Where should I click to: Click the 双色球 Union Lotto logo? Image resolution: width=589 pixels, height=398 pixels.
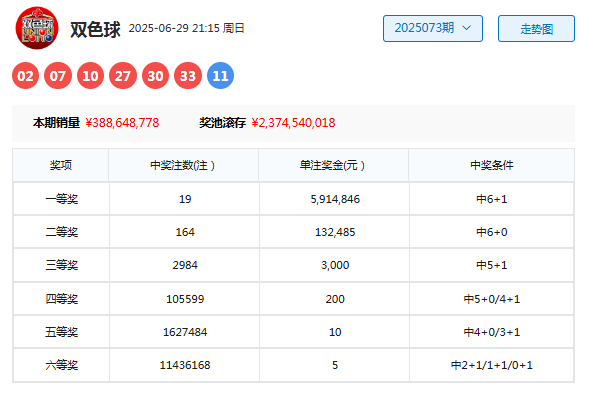coord(37,28)
